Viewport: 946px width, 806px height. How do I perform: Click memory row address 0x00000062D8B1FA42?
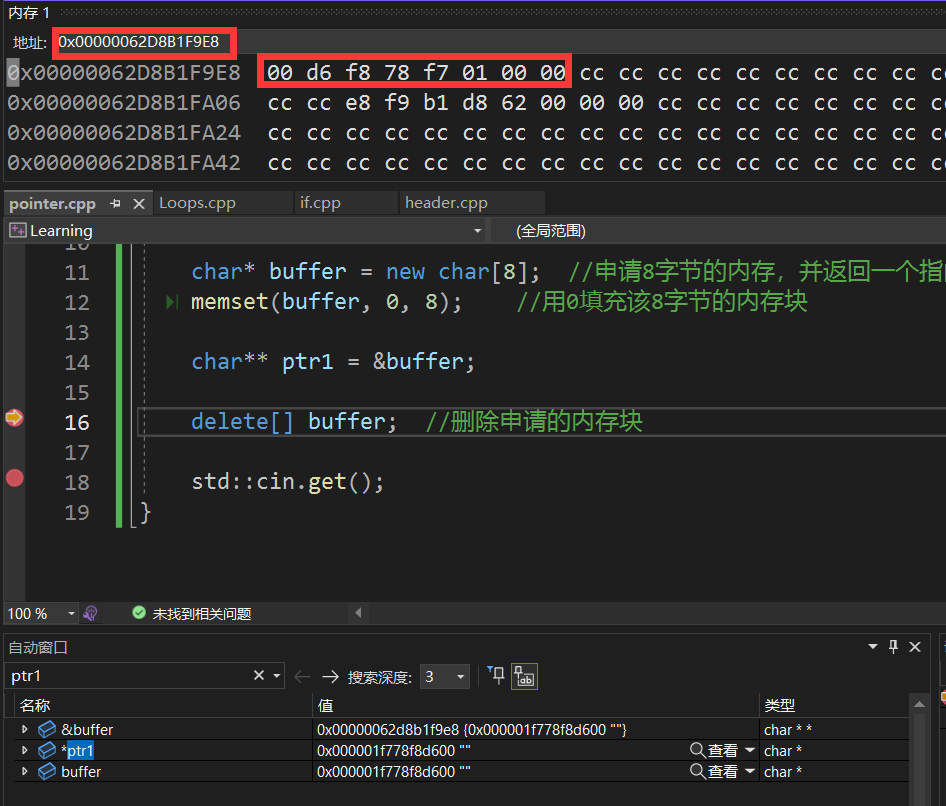tap(124, 163)
